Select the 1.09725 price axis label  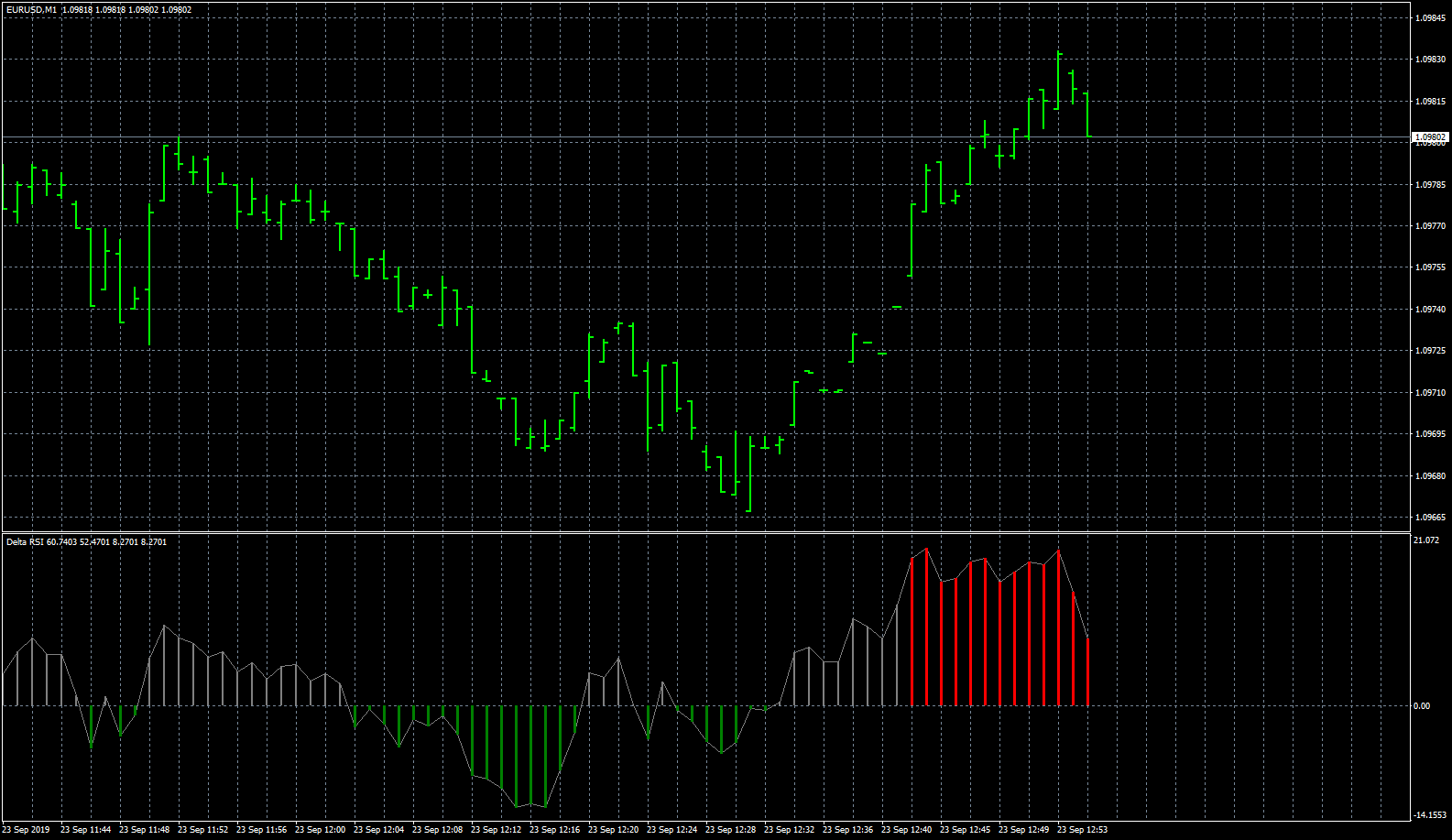coord(1431,351)
